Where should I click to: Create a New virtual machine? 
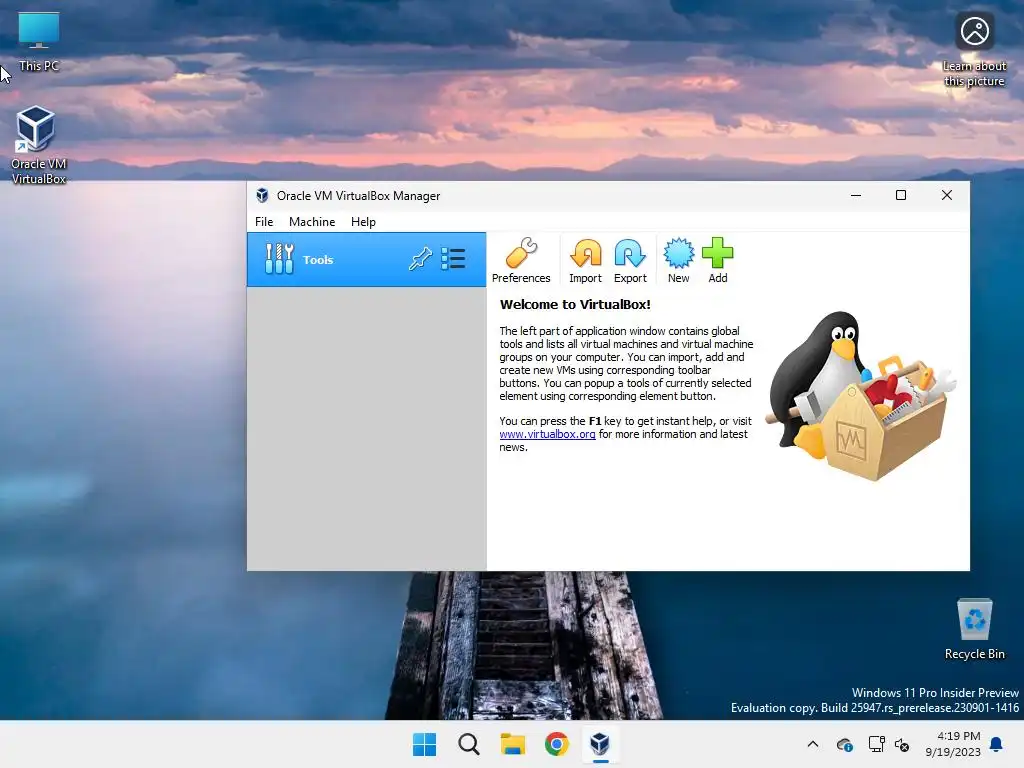pyautogui.click(x=679, y=261)
